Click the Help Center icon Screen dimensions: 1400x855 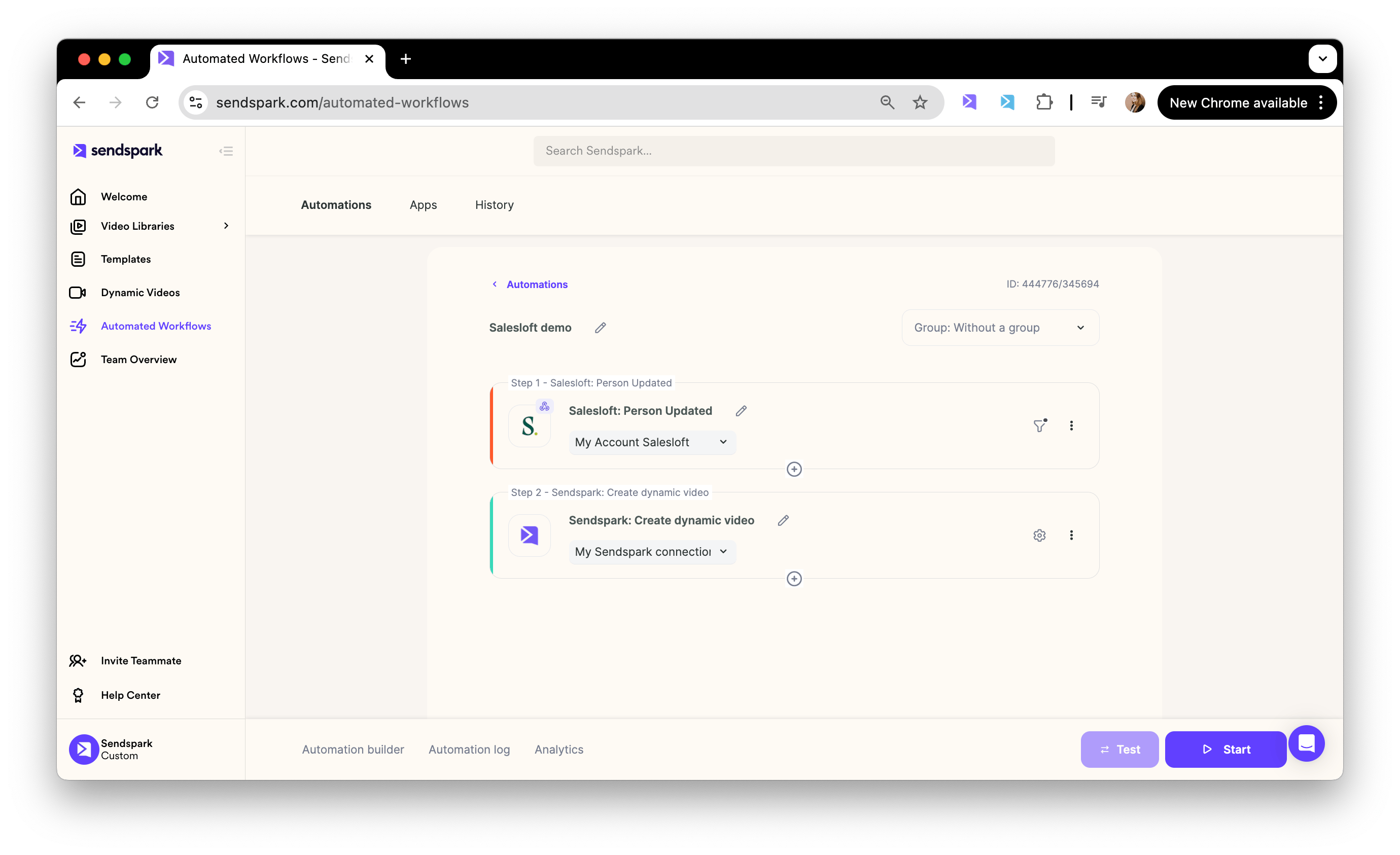click(x=78, y=695)
